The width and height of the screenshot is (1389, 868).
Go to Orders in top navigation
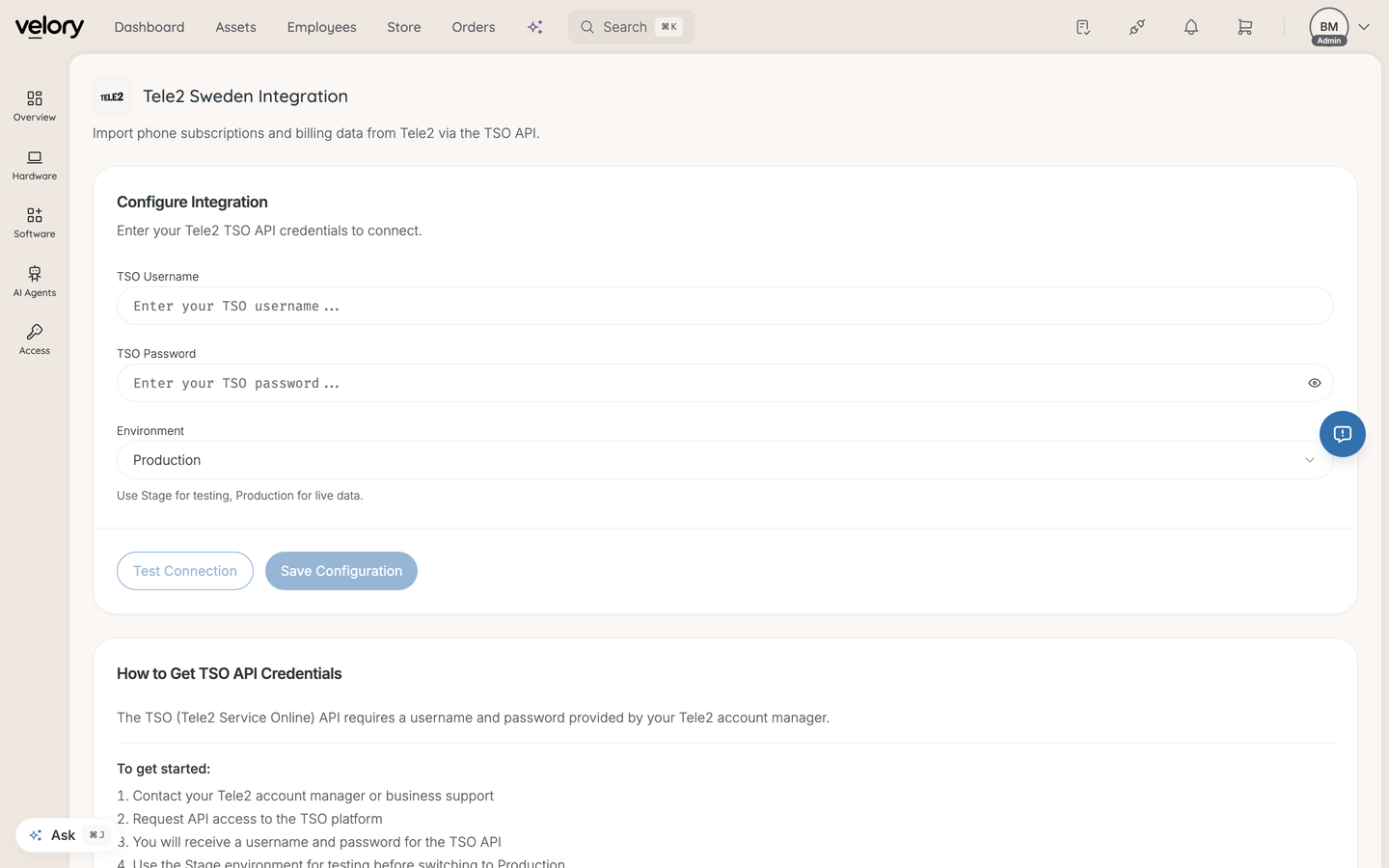(474, 27)
